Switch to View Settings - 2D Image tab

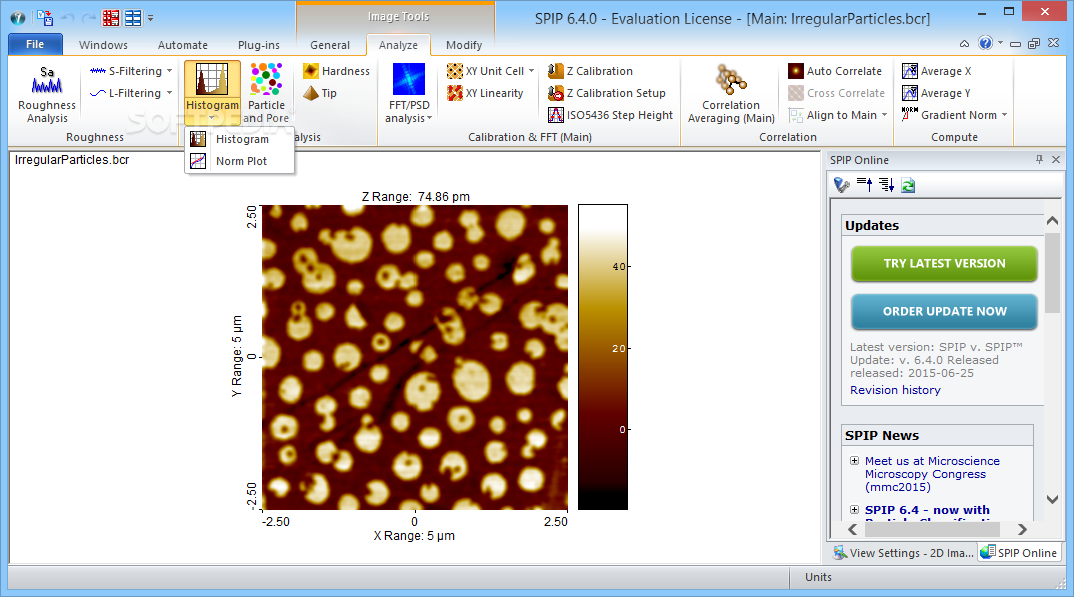[x=903, y=552]
